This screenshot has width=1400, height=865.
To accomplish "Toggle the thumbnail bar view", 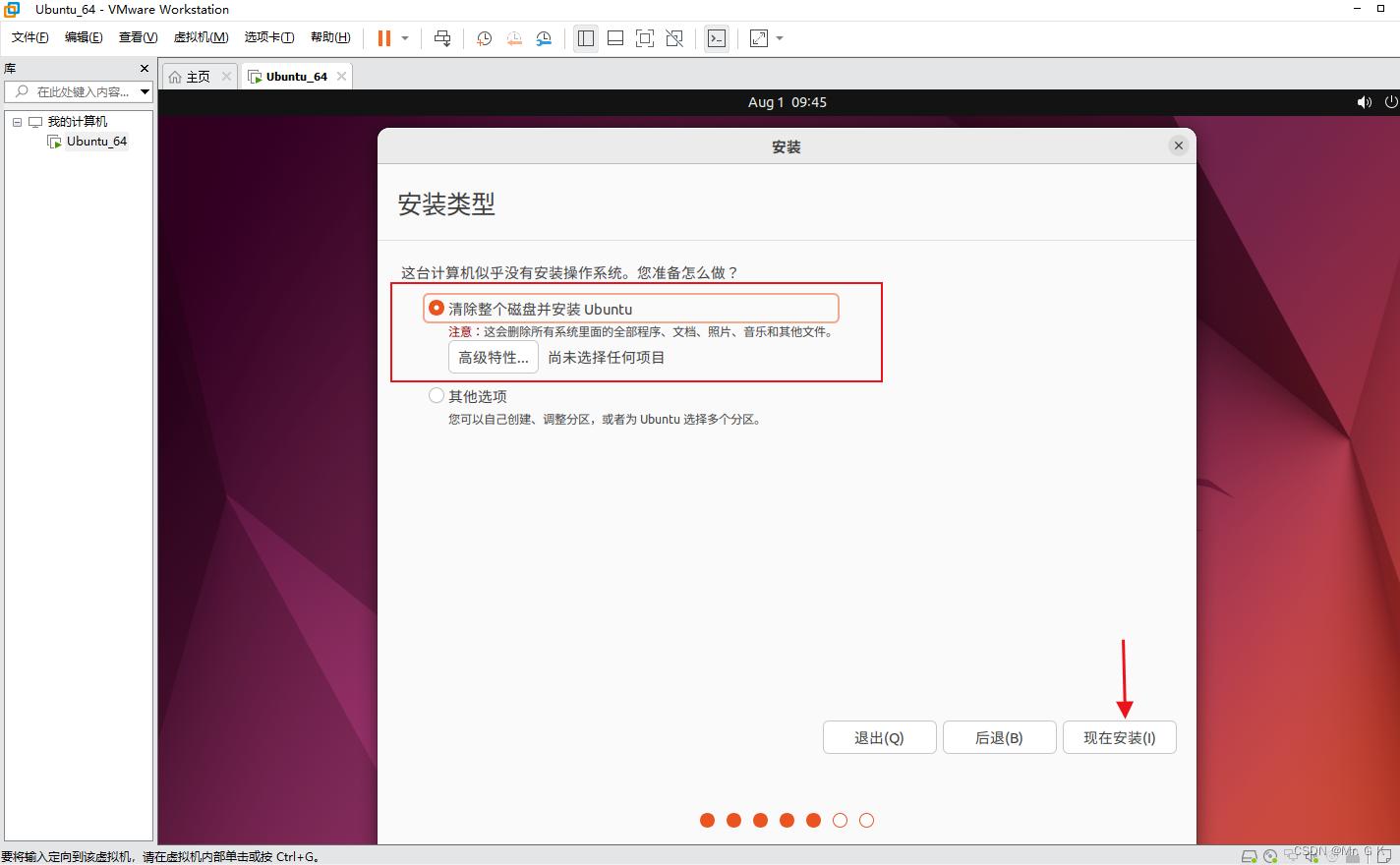I will point(614,38).
